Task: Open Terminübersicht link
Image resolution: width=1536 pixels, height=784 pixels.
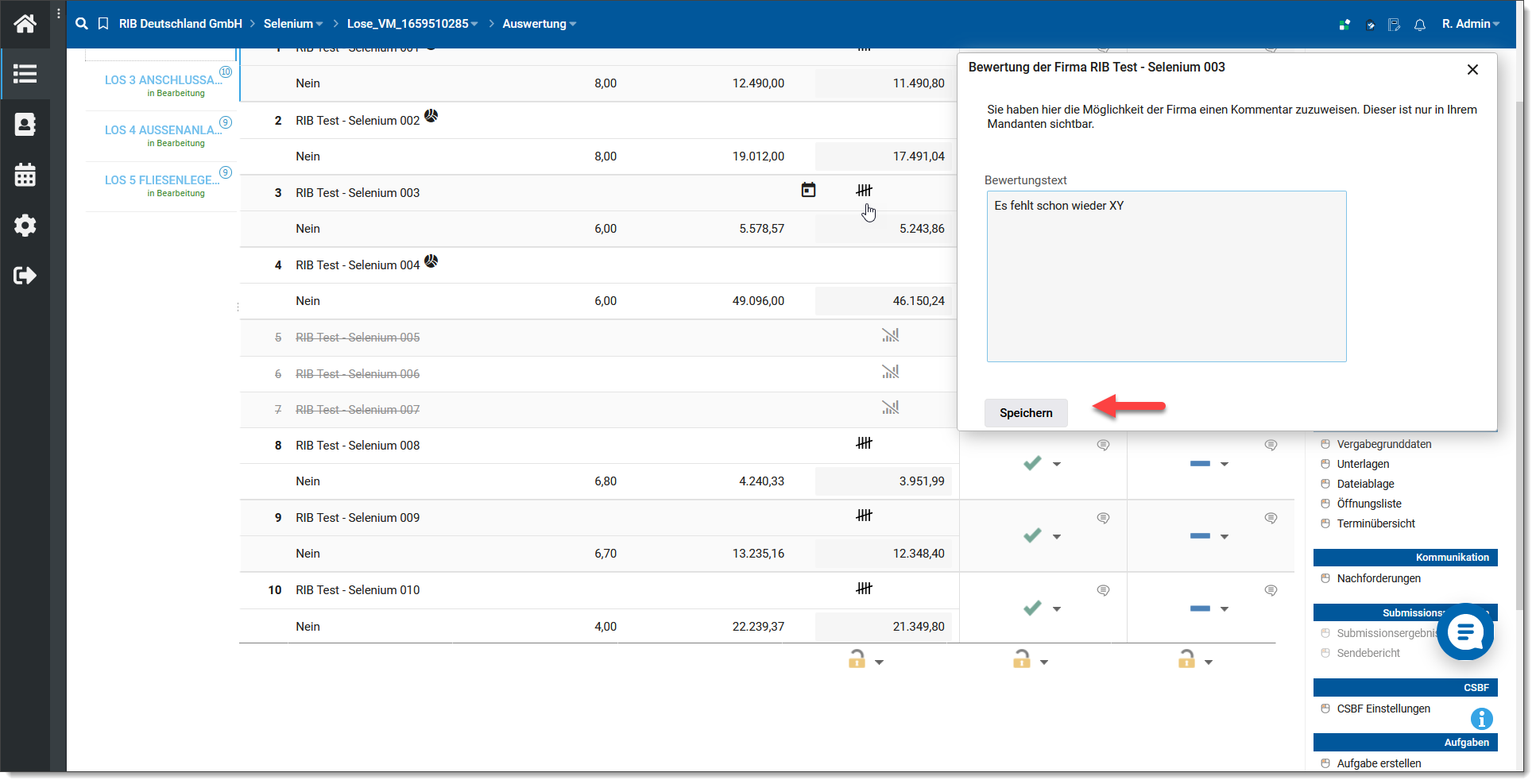Action: (1375, 523)
